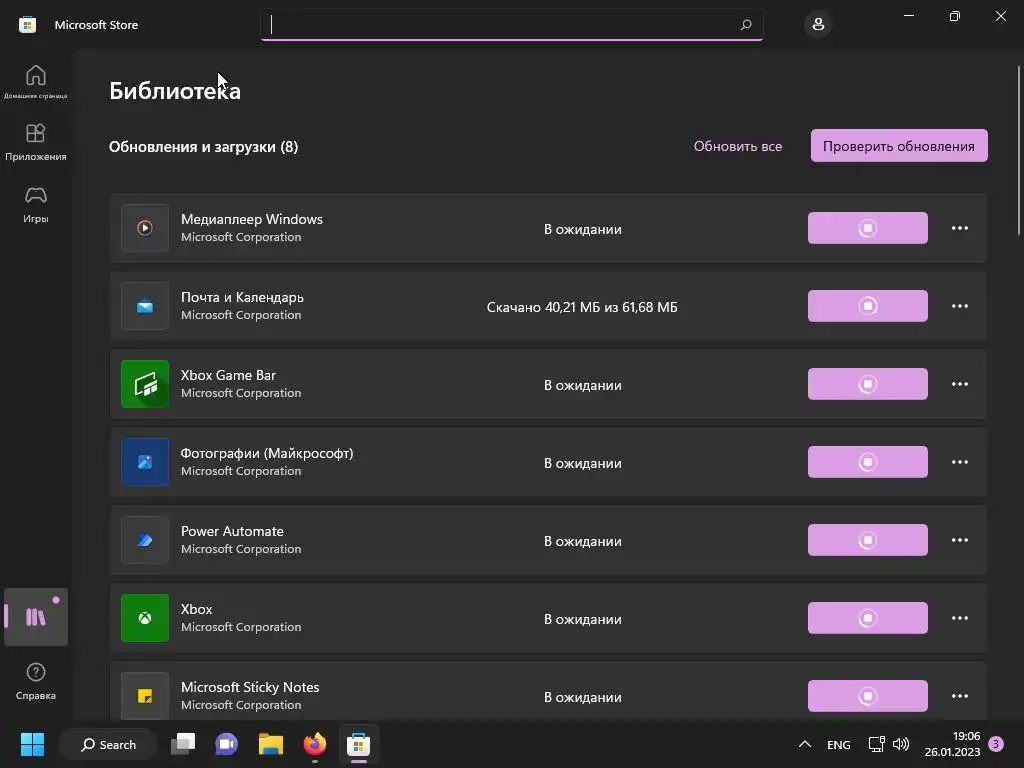Click the search magnifier icon
The width and height of the screenshot is (1024, 768).
[x=746, y=25]
